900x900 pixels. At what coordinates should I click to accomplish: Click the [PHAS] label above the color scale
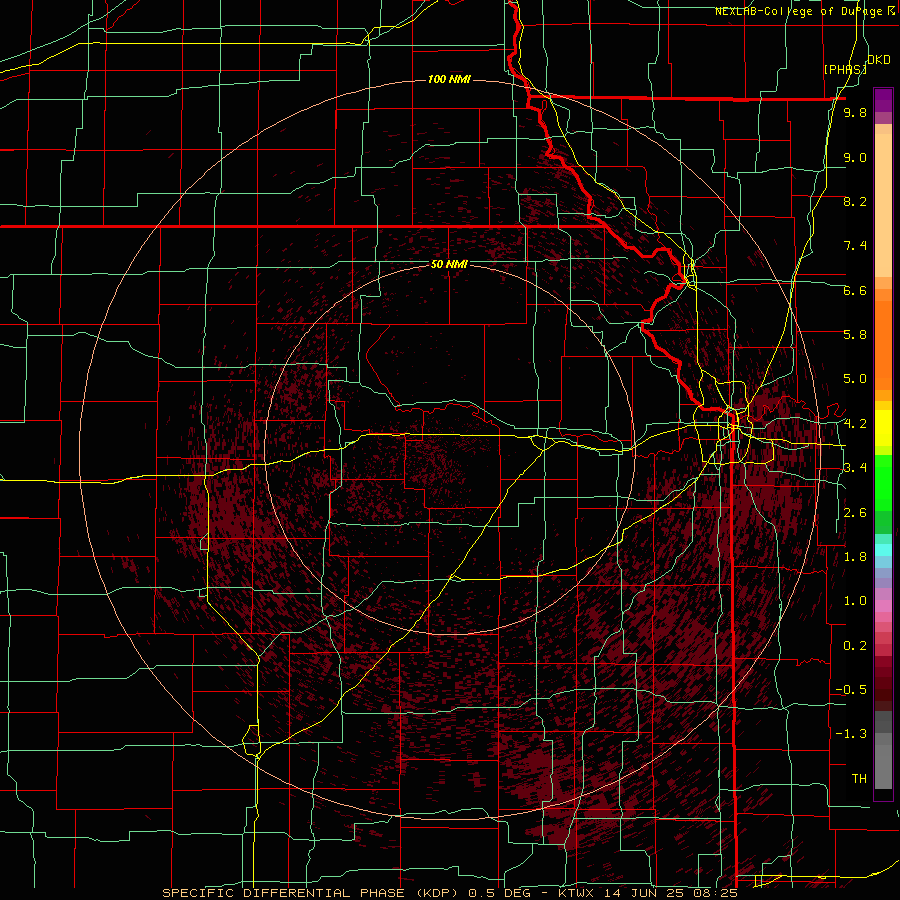(845, 69)
